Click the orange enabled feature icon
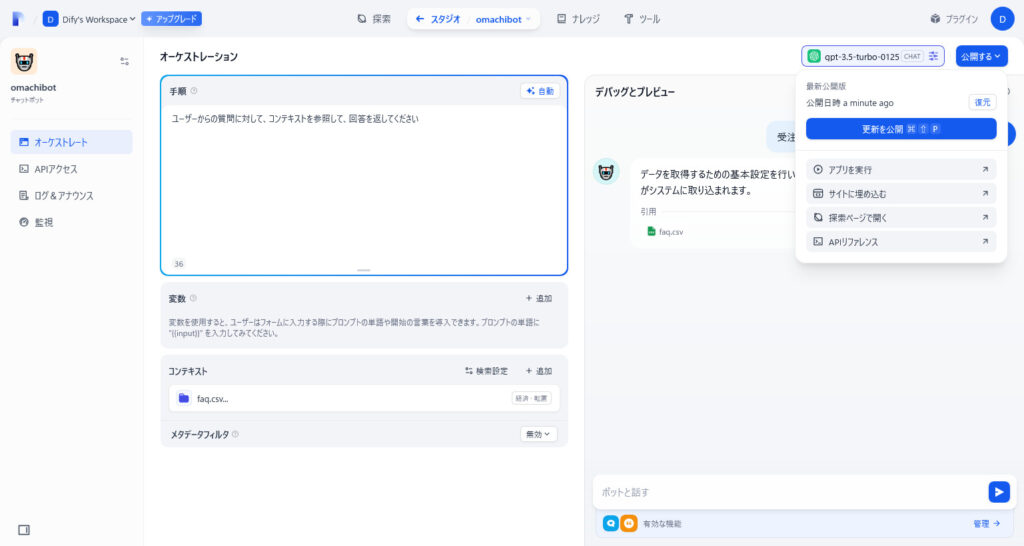The width and height of the screenshot is (1024, 546). (628, 523)
